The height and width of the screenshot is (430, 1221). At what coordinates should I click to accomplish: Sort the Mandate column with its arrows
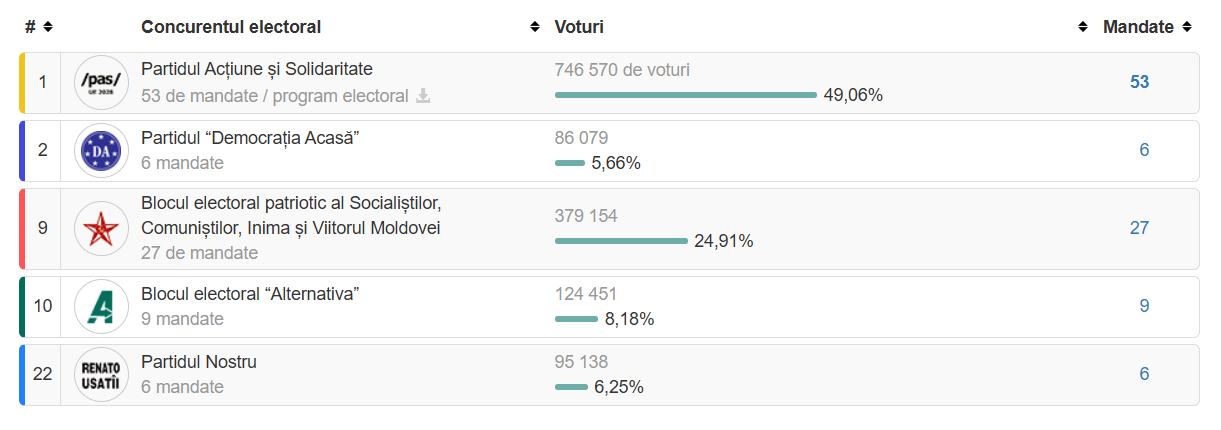[x=1187, y=27]
